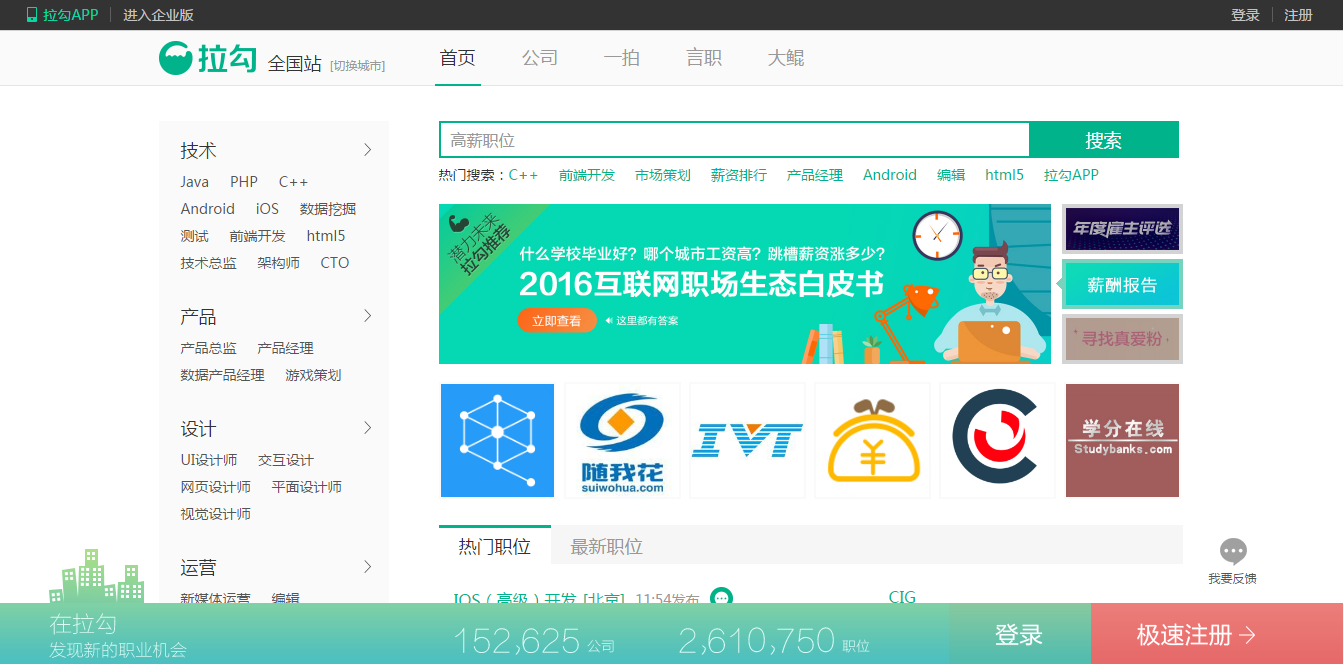Image resolution: width=1343 pixels, height=664 pixels.
Task: Open the 2016互联网职场生态白皮书 banner
Action: (x=745, y=284)
